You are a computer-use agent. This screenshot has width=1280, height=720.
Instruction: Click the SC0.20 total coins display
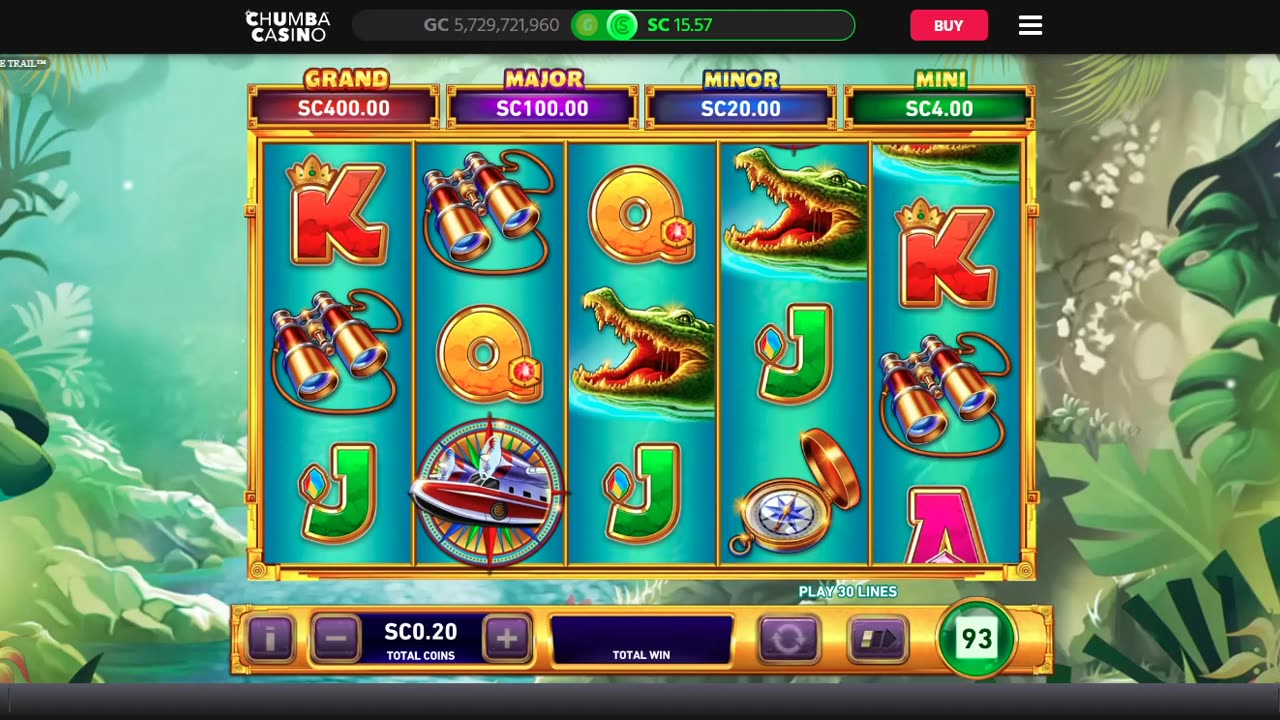click(421, 640)
